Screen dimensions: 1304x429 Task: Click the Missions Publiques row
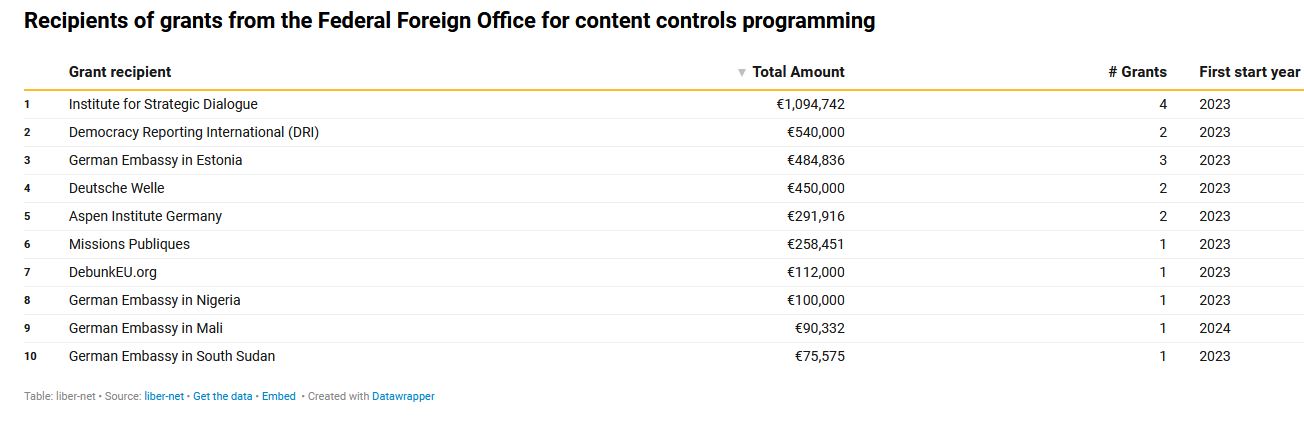(x=129, y=244)
